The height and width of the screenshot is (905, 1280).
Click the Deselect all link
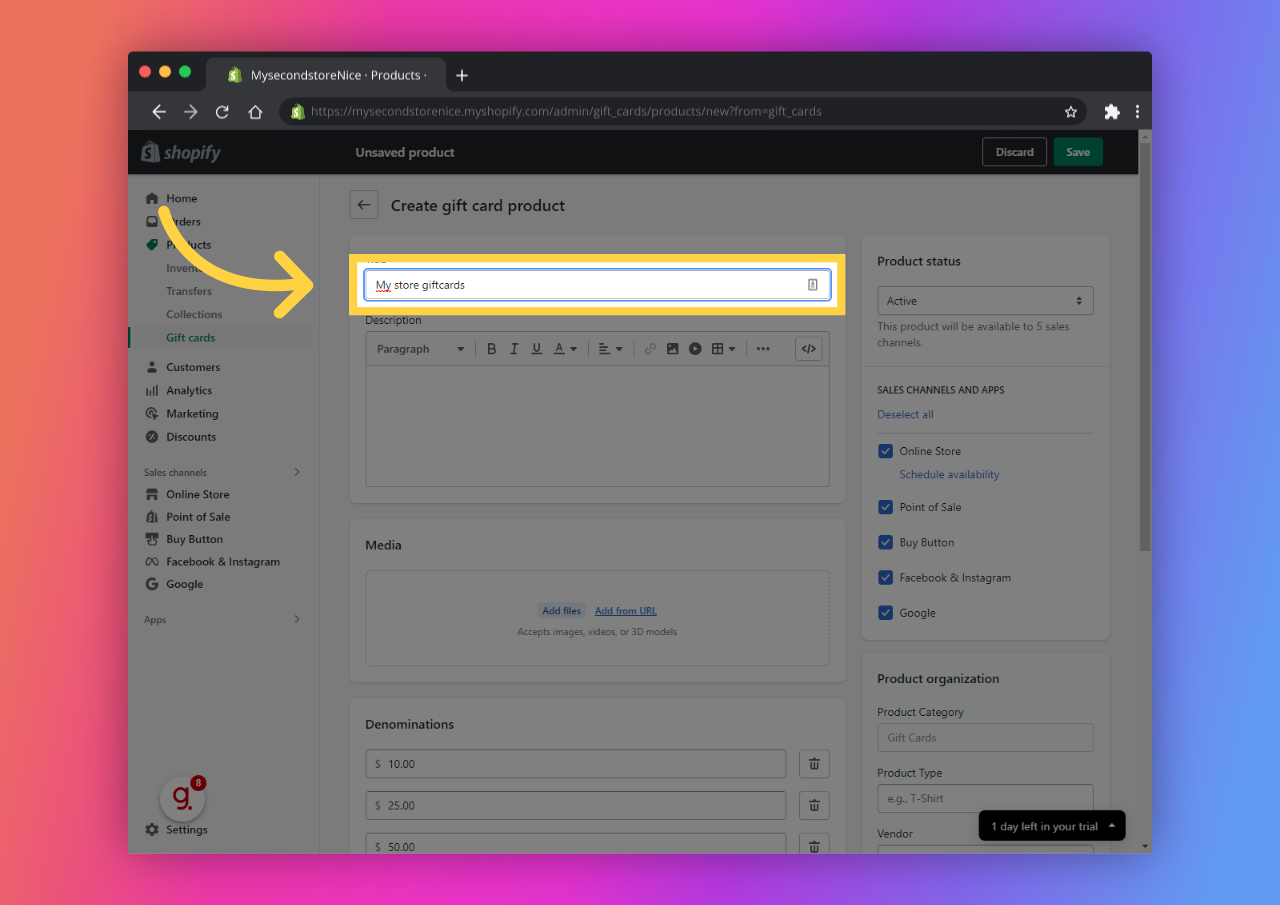click(x=905, y=414)
